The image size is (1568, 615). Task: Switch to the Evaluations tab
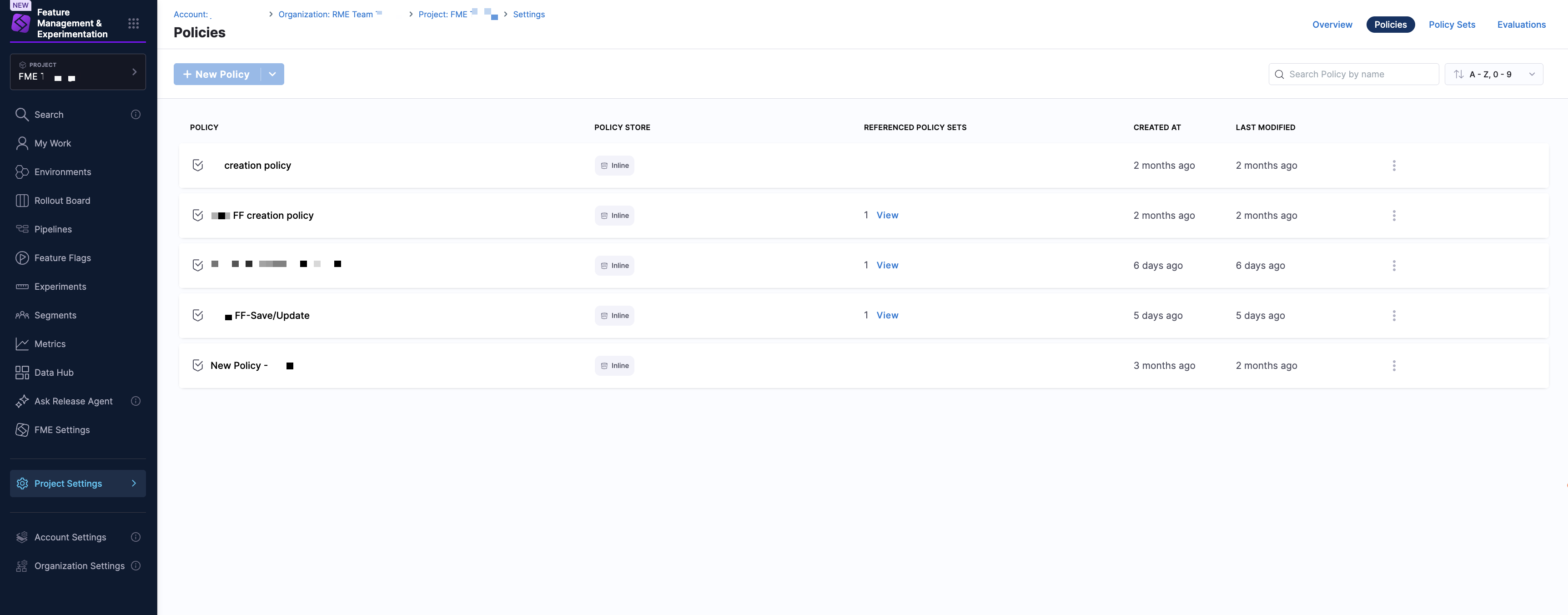pyautogui.click(x=1521, y=25)
